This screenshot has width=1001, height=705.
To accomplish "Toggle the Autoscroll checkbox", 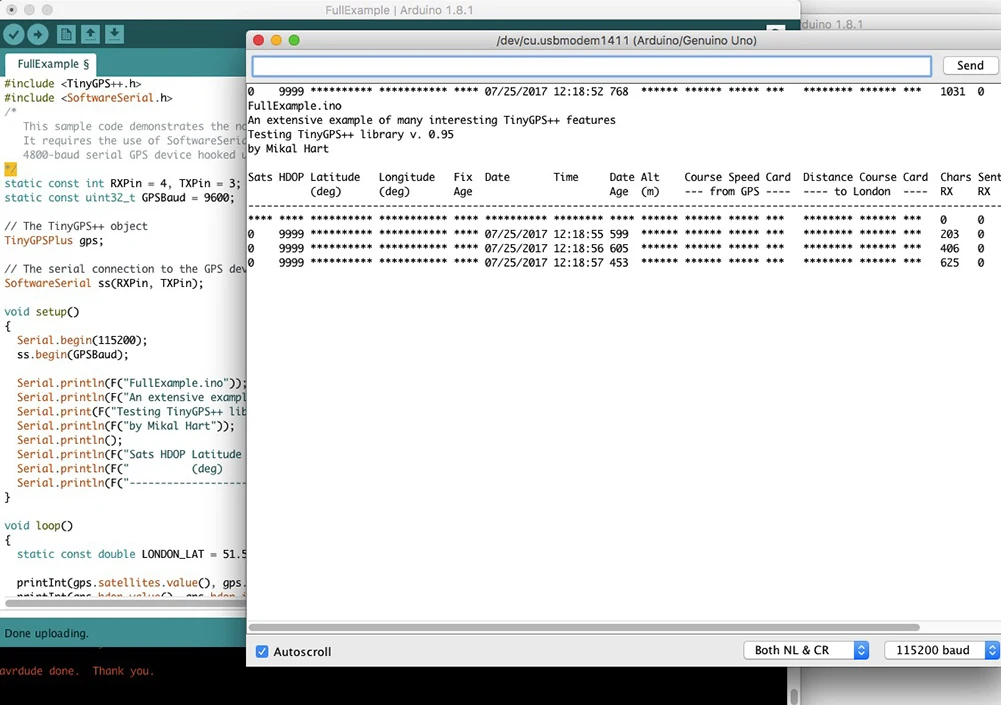I will [x=262, y=651].
